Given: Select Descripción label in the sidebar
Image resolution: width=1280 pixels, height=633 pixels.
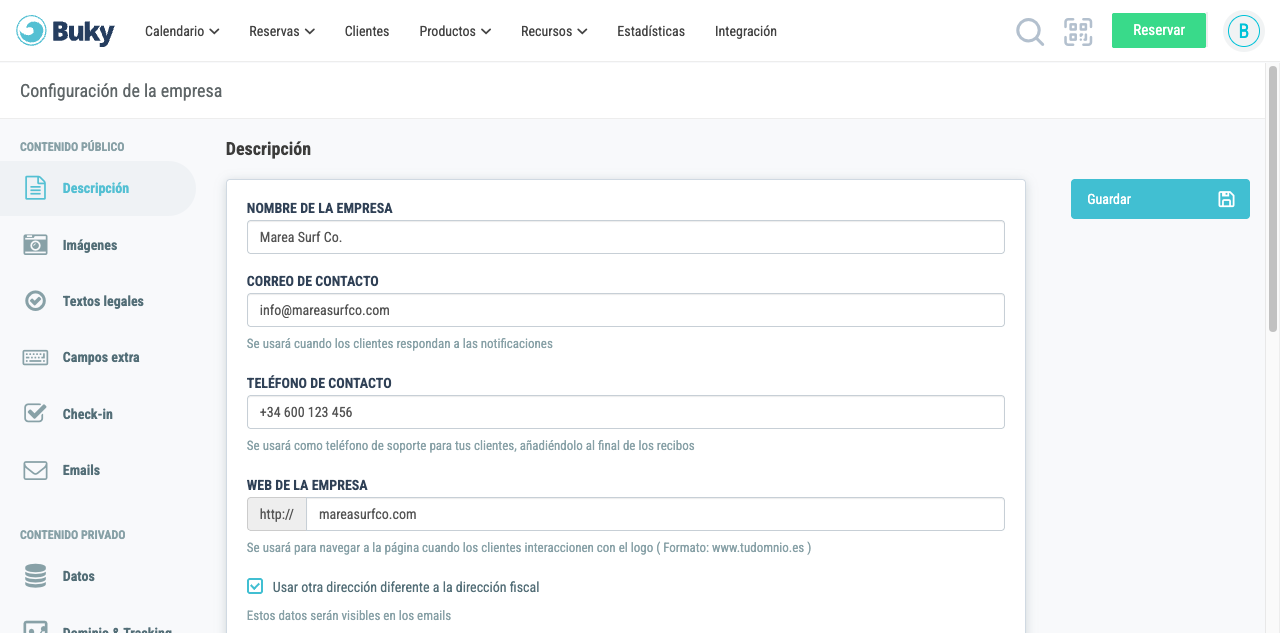Looking at the screenshot, I should point(96,188).
